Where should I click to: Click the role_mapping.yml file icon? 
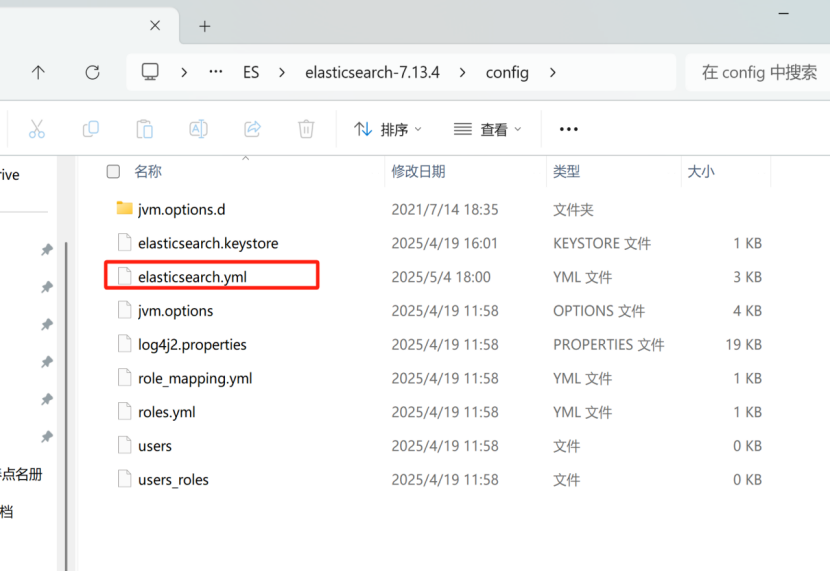pyautogui.click(x=124, y=378)
